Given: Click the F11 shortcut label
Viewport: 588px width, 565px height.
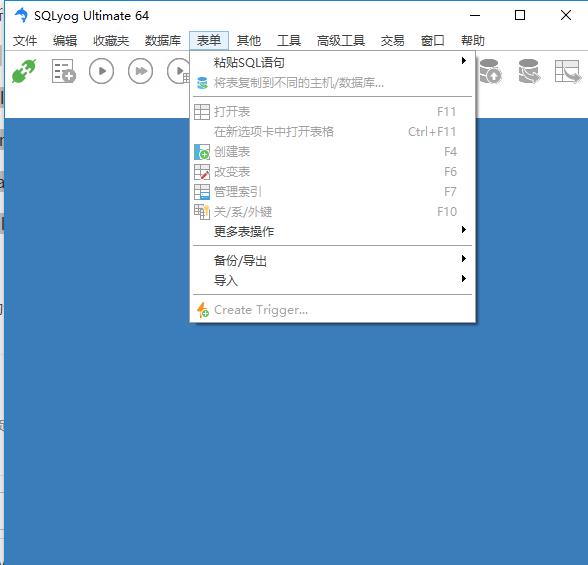Looking at the screenshot, I should [447, 112].
